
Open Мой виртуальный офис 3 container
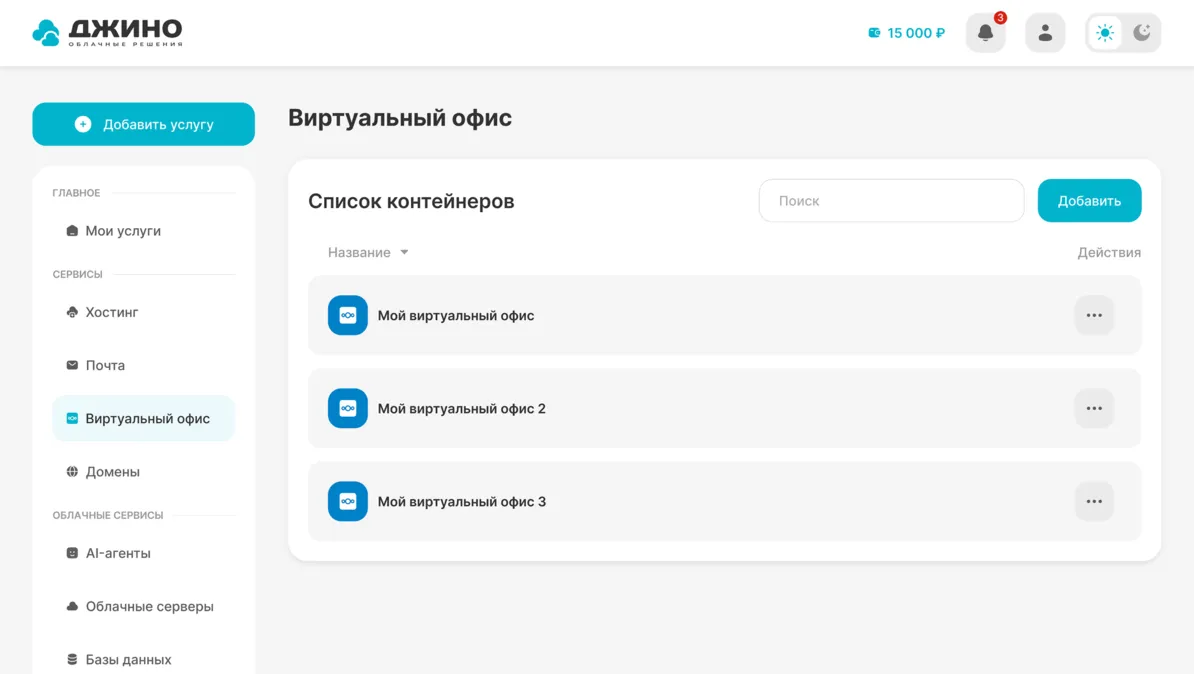[724, 501]
